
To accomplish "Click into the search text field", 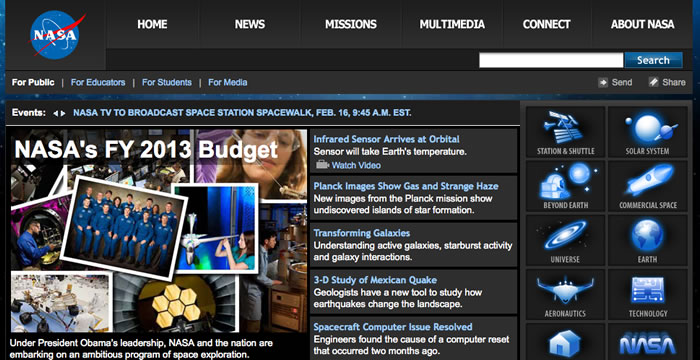I will pos(551,60).
